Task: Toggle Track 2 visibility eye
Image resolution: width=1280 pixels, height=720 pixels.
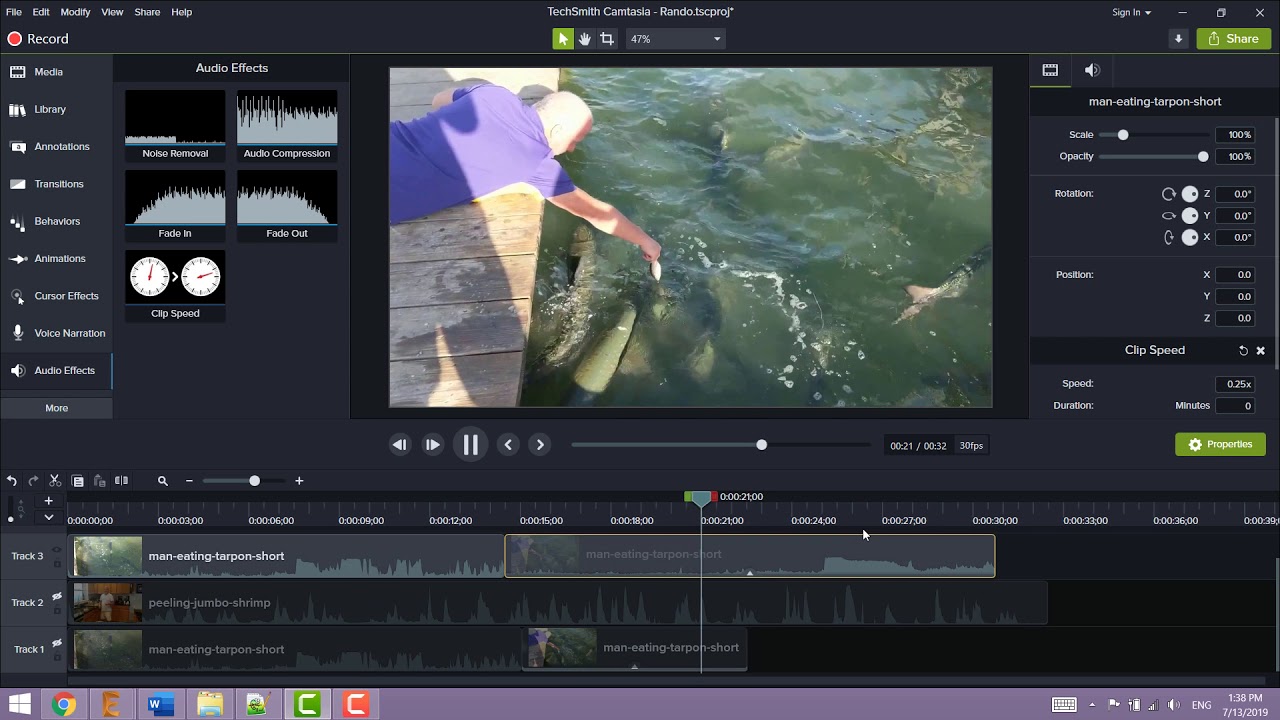Action: [x=57, y=597]
